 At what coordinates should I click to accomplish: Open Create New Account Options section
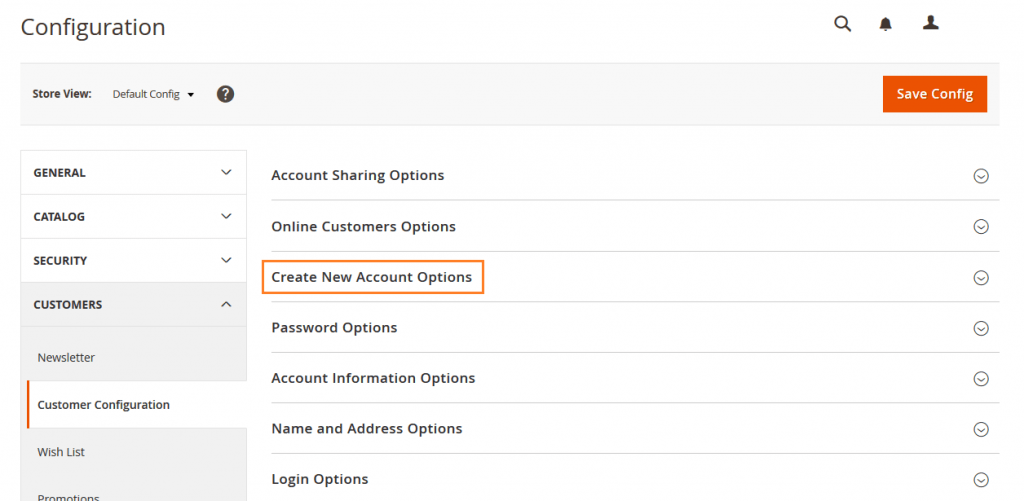coord(372,277)
